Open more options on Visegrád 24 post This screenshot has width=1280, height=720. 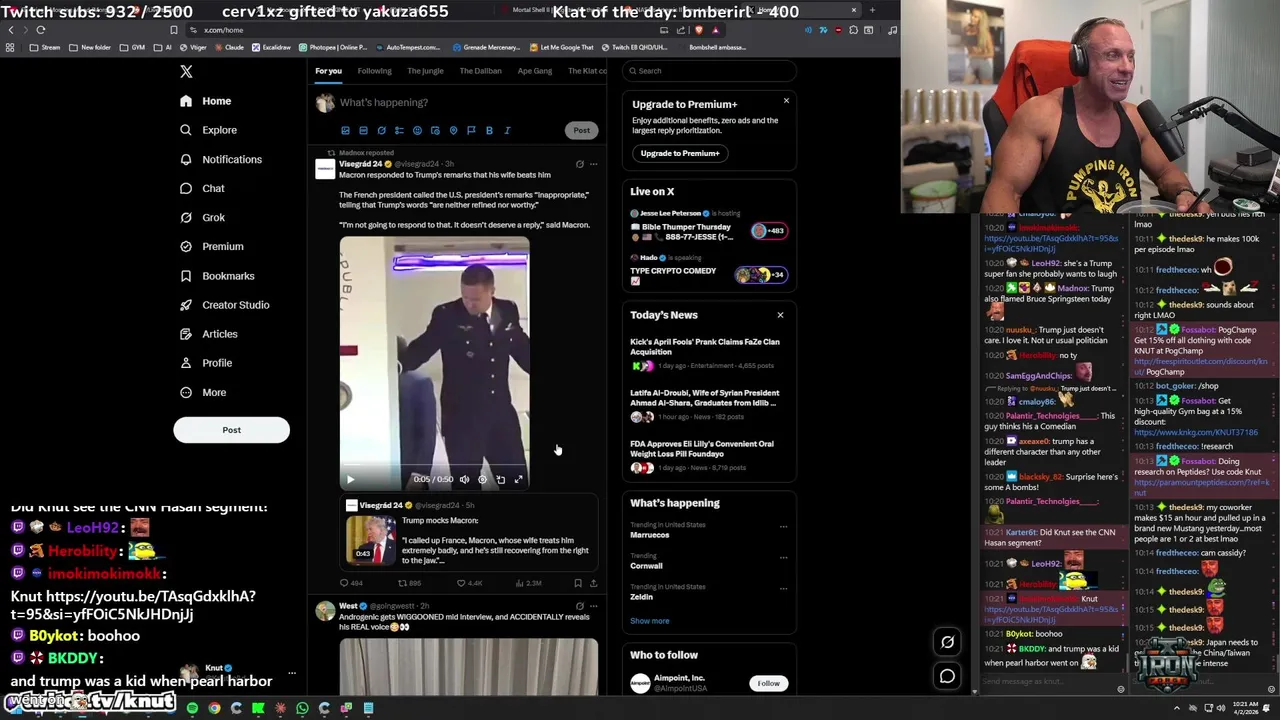pos(593,164)
